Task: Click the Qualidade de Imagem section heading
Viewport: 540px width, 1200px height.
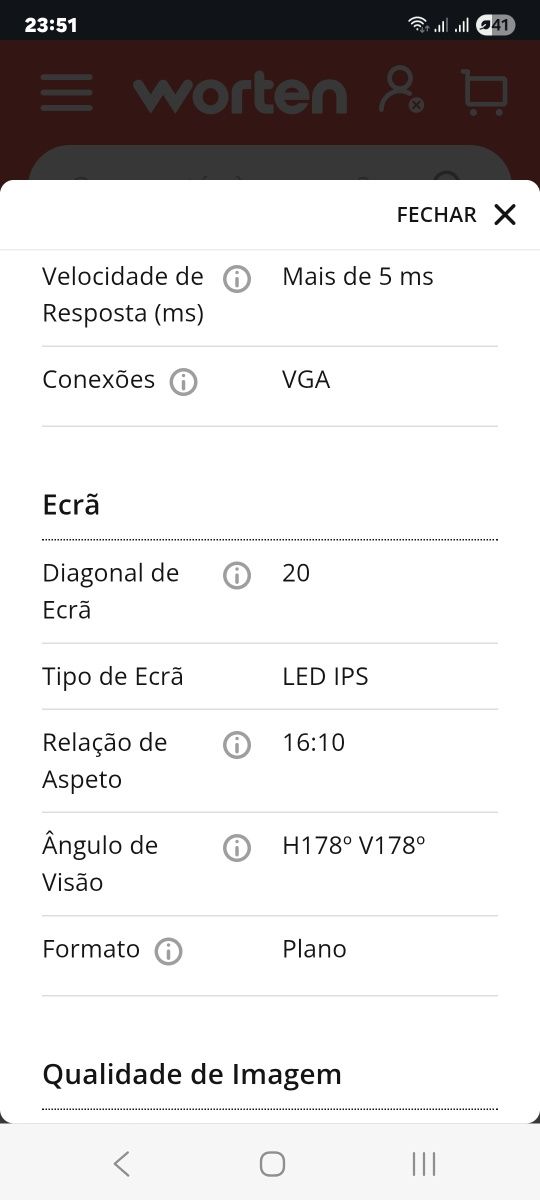Action: point(192,1074)
